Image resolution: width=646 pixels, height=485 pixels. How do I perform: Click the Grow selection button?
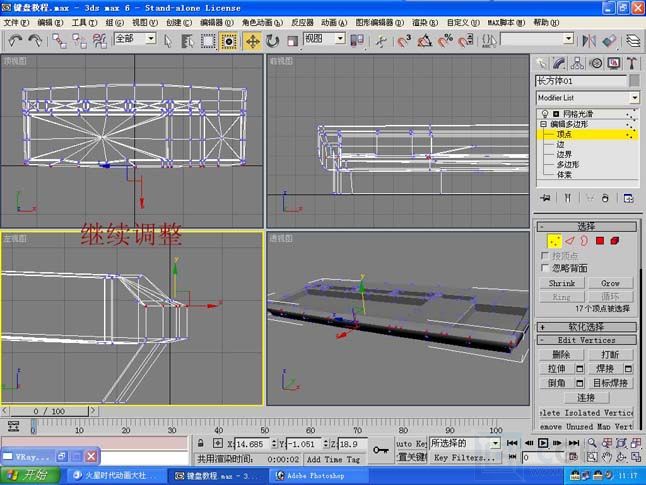(x=610, y=283)
